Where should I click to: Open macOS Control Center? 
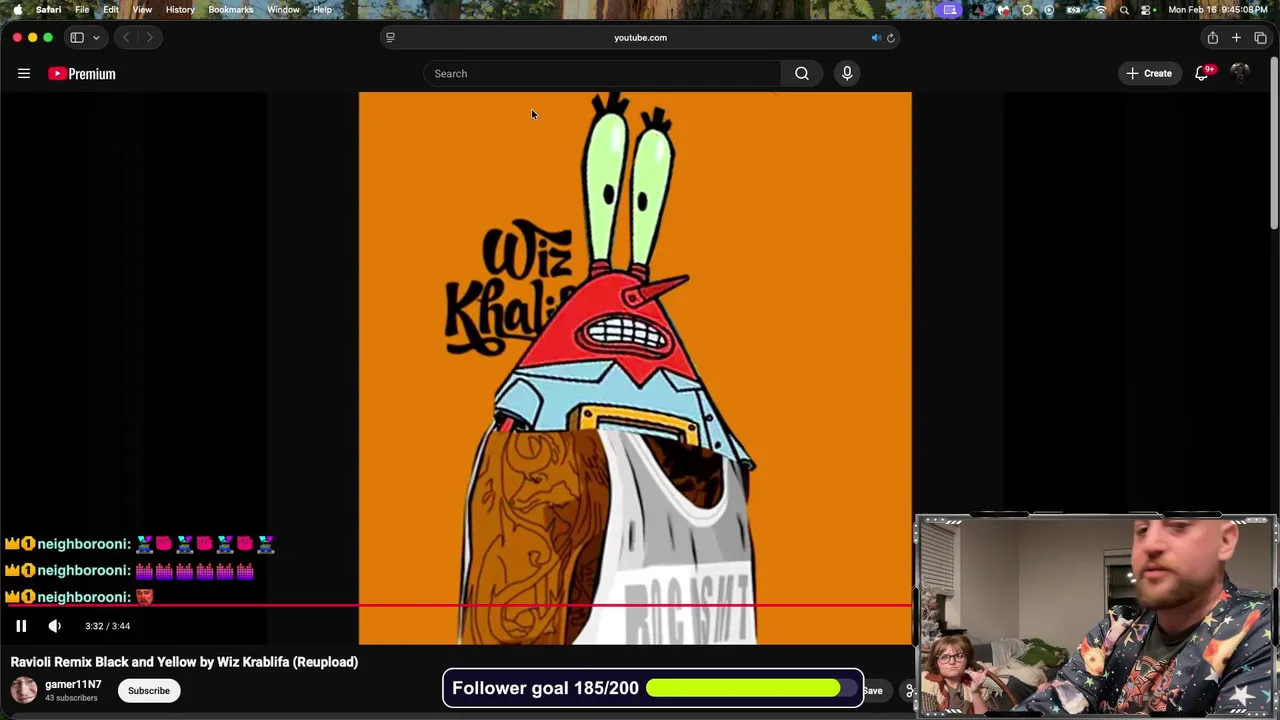pos(1147,10)
